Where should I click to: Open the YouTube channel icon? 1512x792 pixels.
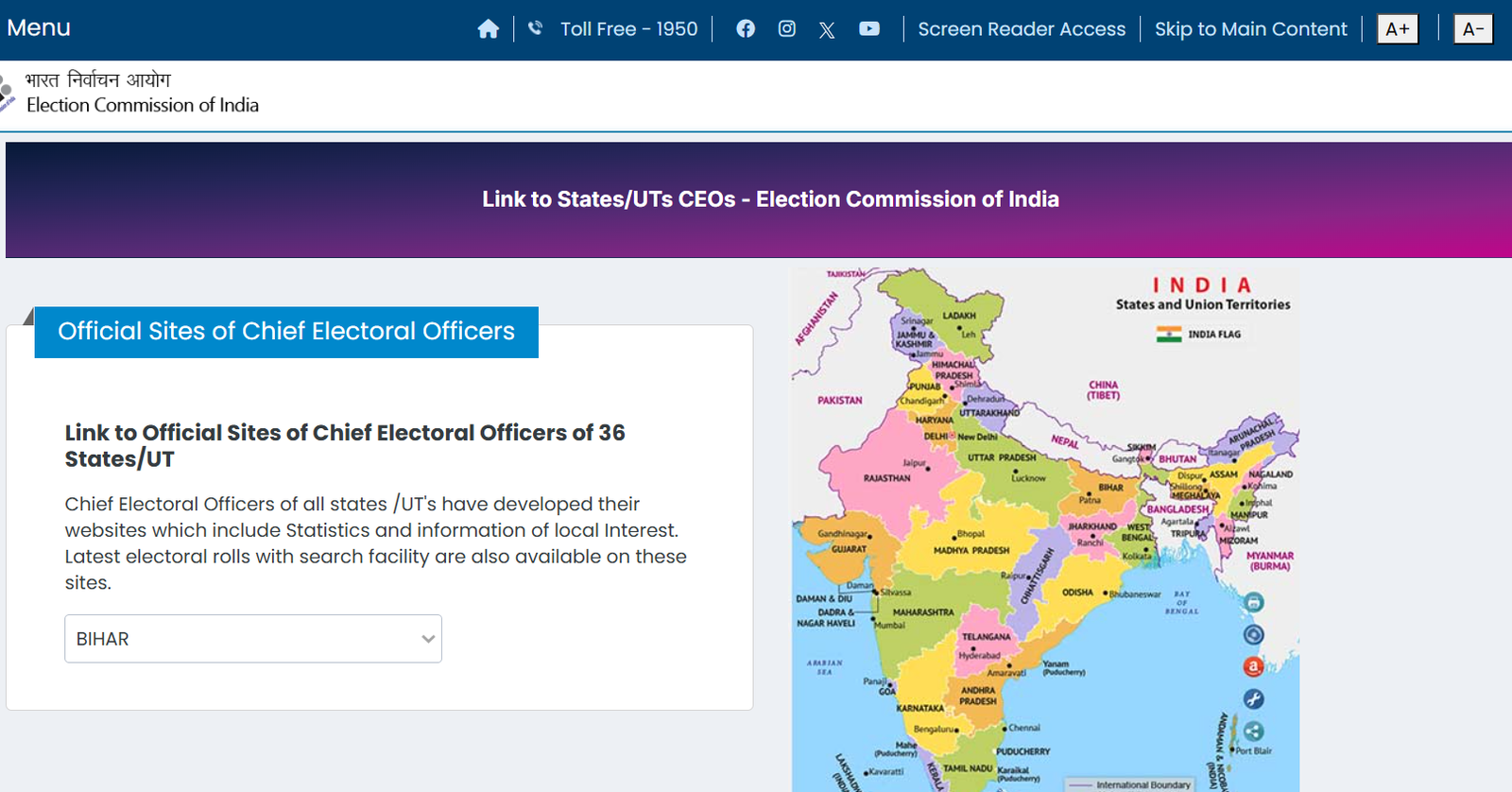(869, 28)
